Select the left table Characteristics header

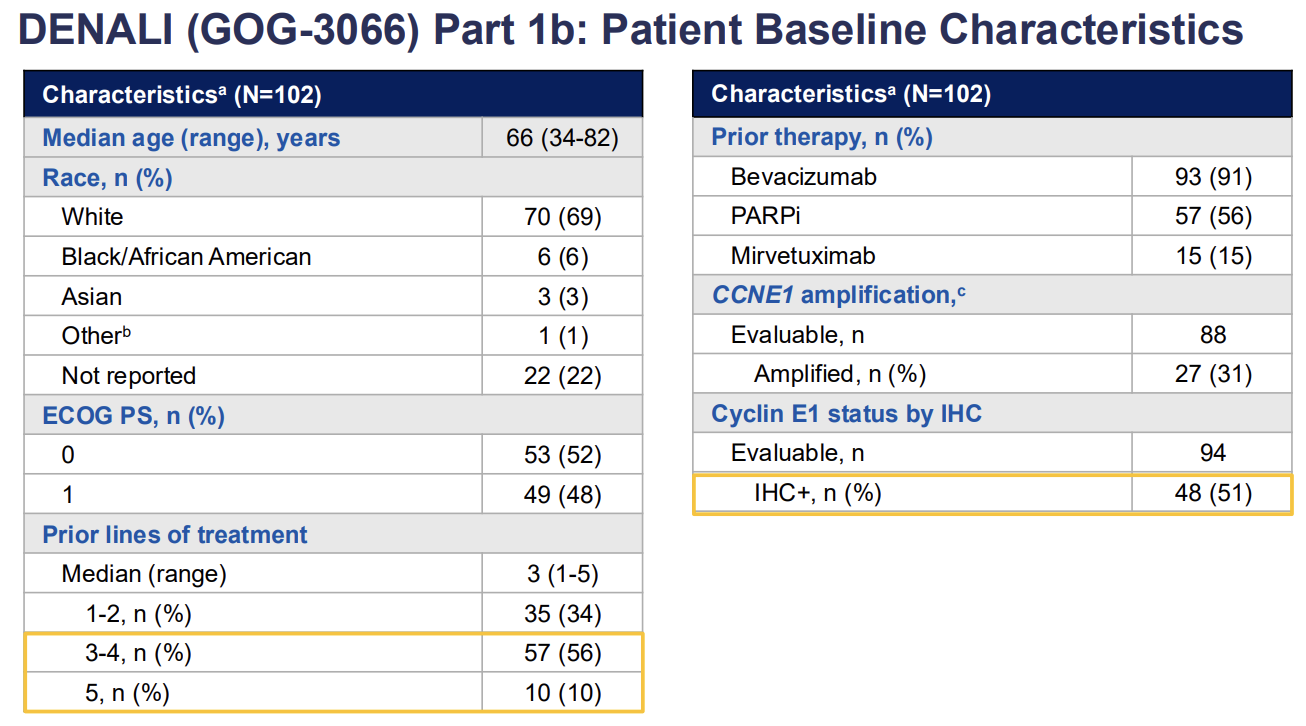[181, 95]
